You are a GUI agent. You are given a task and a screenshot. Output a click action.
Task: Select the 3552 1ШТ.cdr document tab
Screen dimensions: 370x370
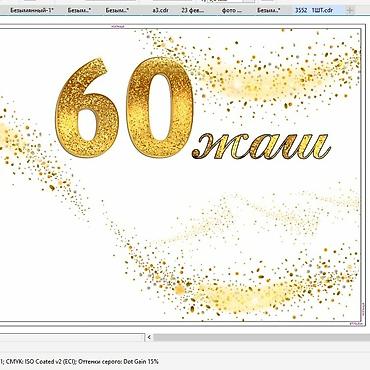(x=314, y=10)
